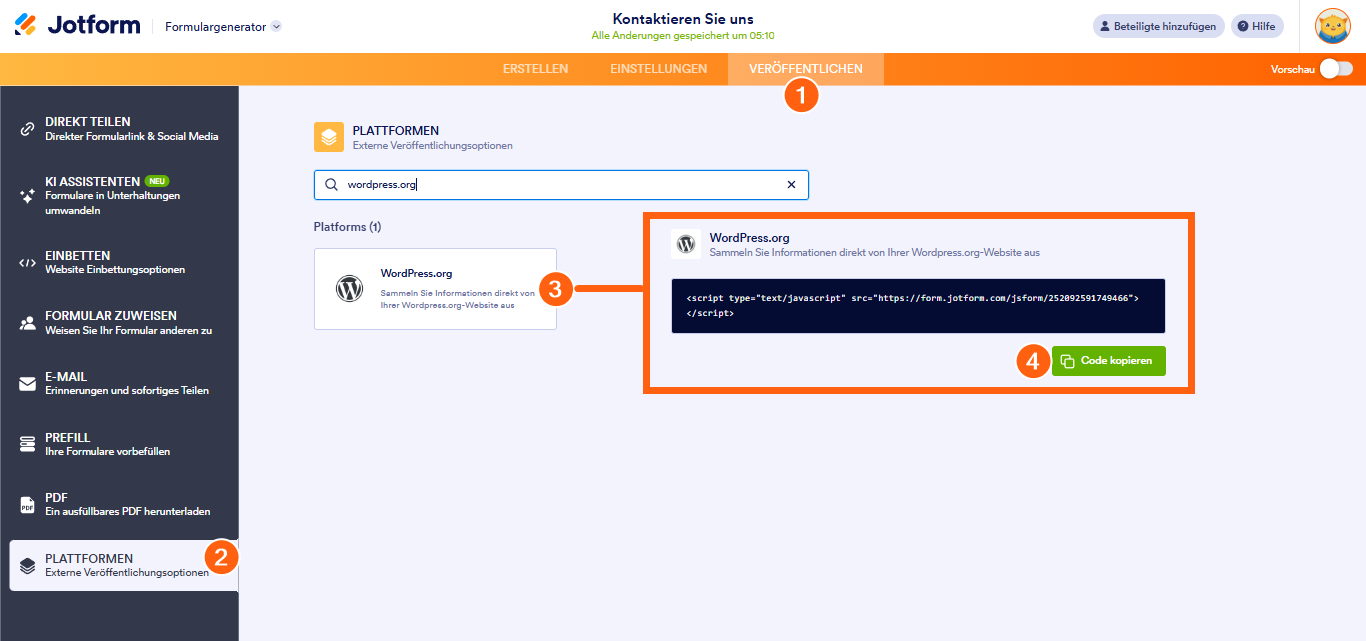Click the embed script code box
This screenshot has width=1366, height=641.
click(918, 305)
